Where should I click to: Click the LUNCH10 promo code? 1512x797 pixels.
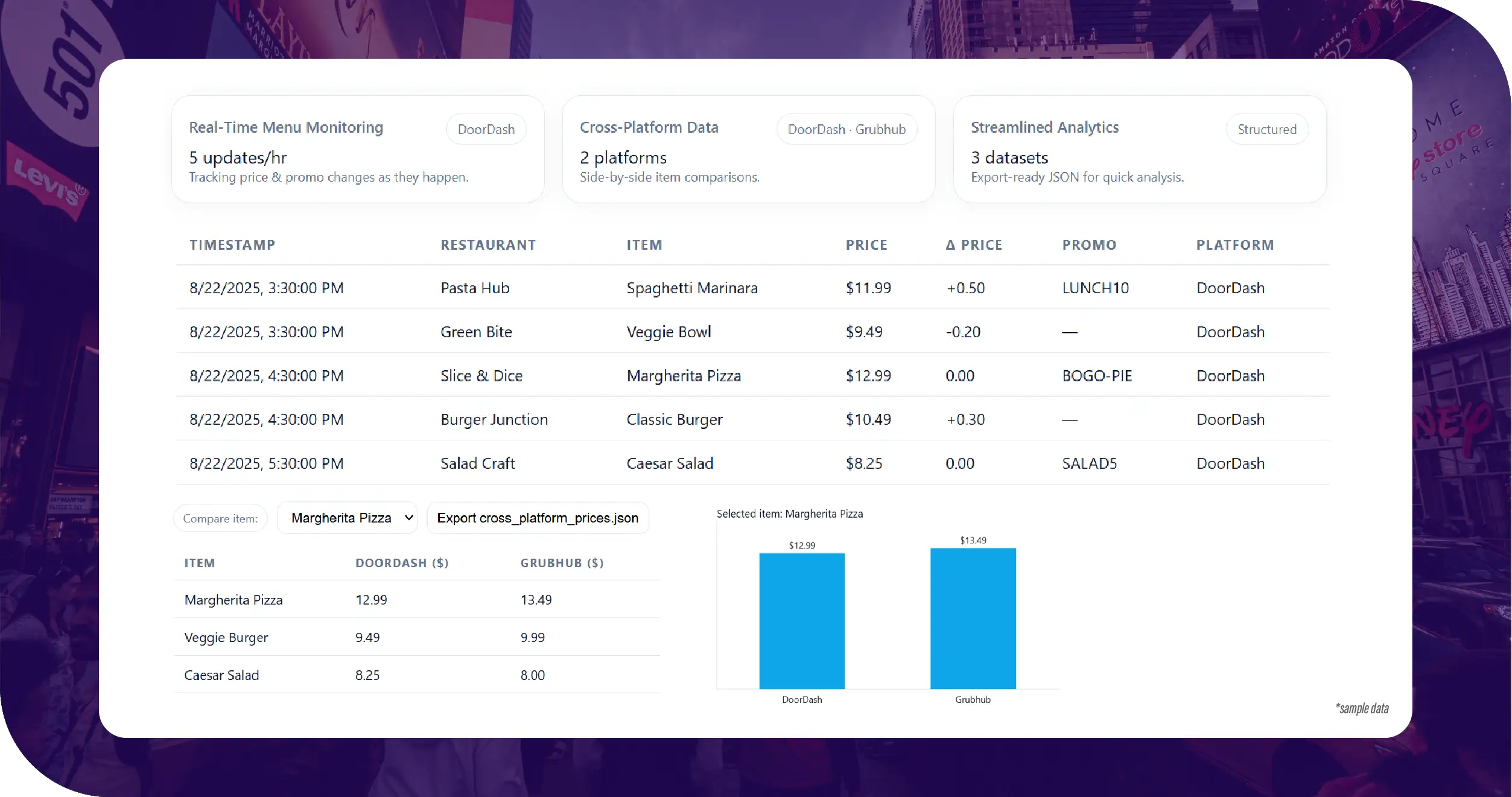click(x=1095, y=288)
